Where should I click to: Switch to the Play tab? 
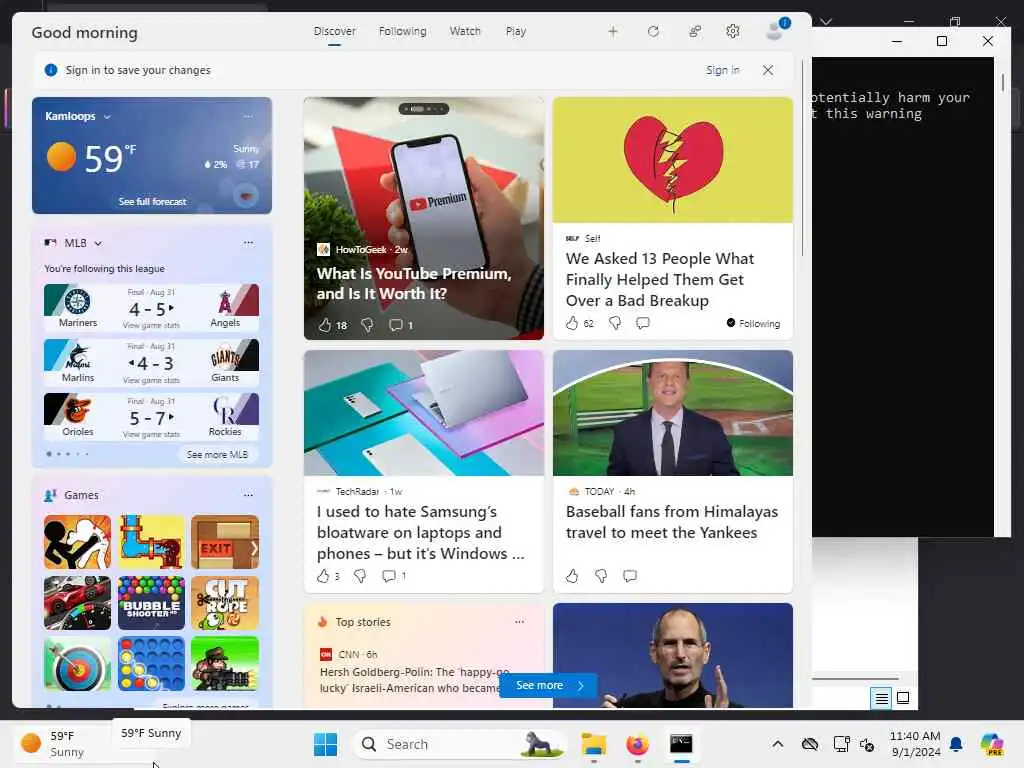pyautogui.click(x=515, y=31)
